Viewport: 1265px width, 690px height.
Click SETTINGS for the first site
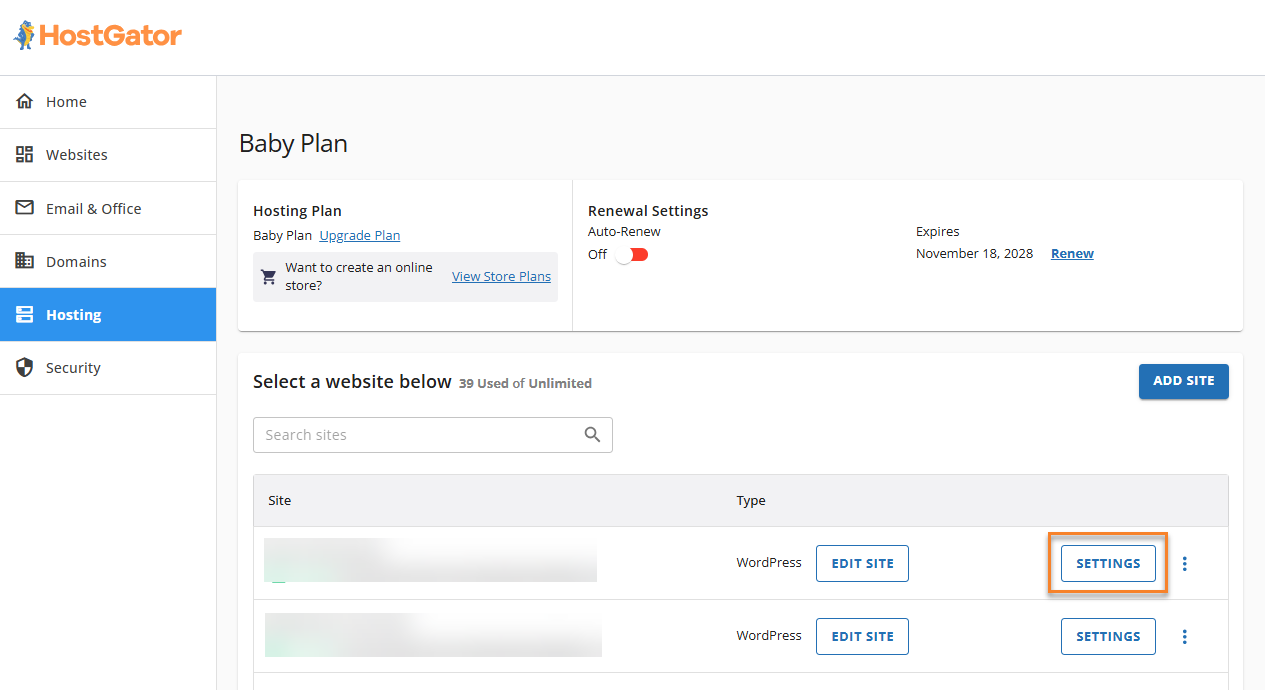[1108, 564]
